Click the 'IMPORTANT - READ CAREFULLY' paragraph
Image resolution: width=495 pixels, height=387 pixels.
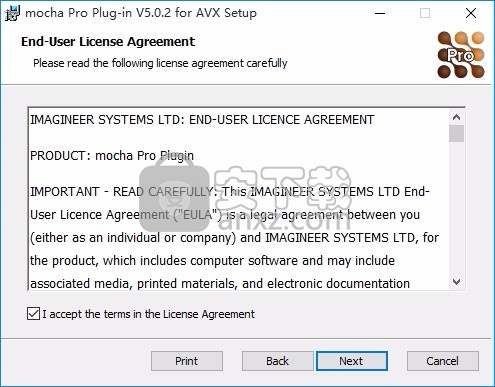pyautogui.click(x=234, y=238)
